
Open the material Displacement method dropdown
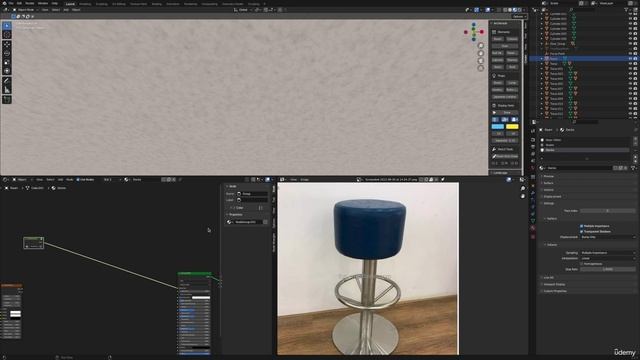tap(608, 237)
